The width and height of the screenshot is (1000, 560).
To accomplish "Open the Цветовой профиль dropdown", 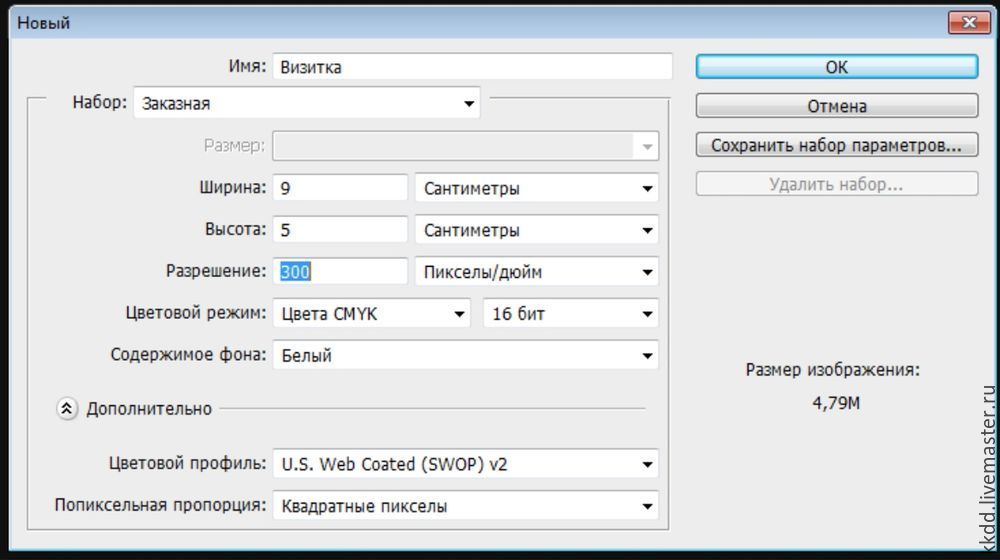I will point(466,464).
